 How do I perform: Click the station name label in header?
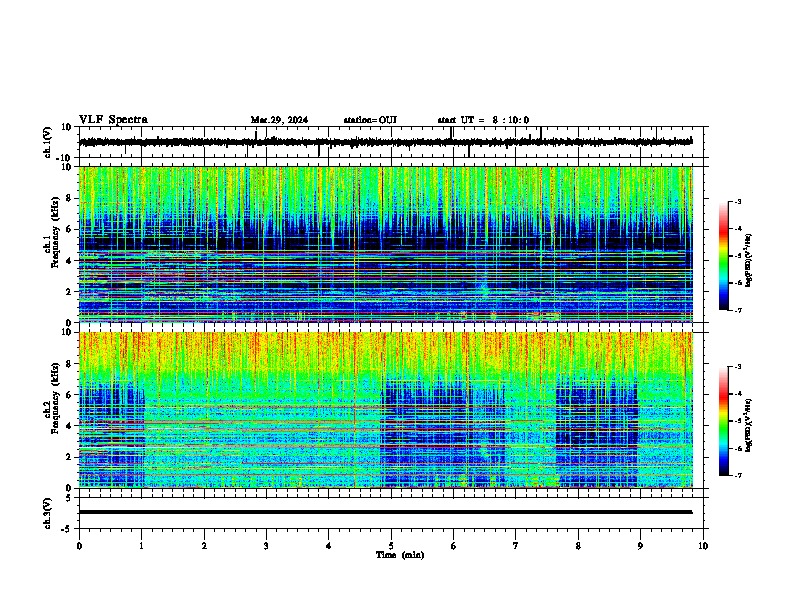[370, 120]
